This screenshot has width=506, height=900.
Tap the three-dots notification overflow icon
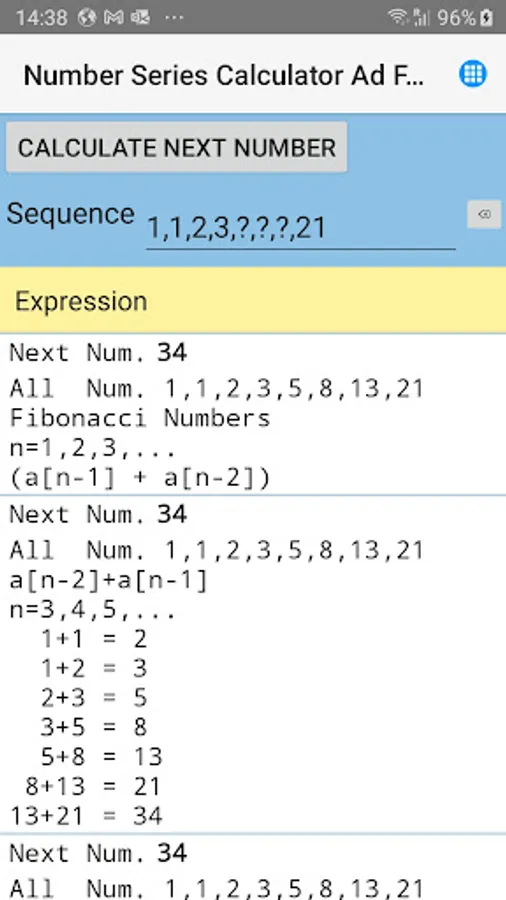click(x=174, y=18)
